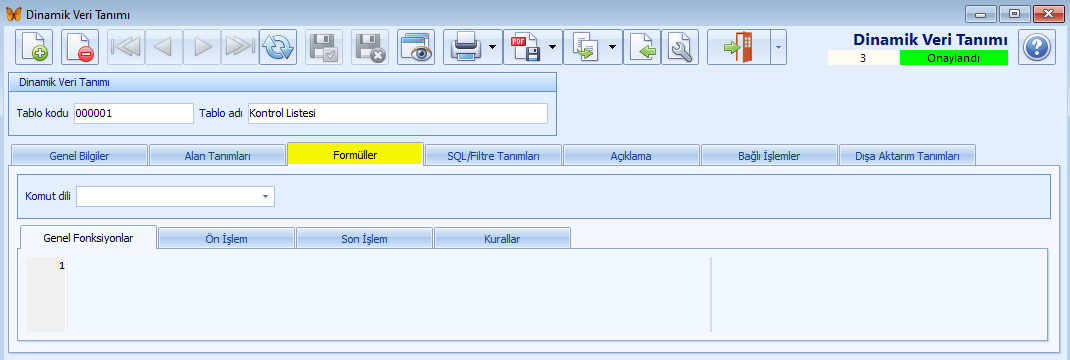Open the Komut dili combo box
The height and width of the screenshot is (360, 1070).
point(175,196)
